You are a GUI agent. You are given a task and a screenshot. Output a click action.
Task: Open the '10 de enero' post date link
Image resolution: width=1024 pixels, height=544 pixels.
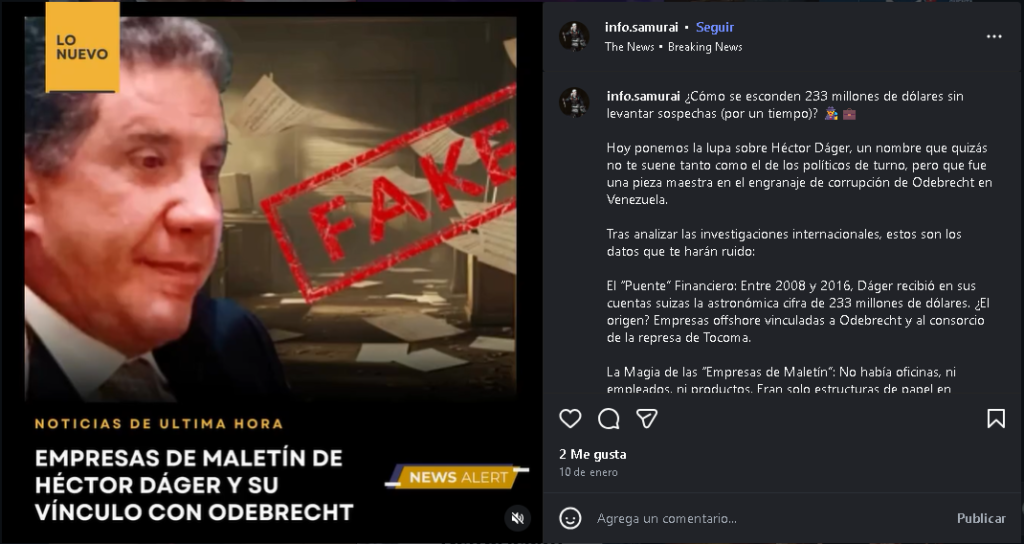click(x=588, y=472)
